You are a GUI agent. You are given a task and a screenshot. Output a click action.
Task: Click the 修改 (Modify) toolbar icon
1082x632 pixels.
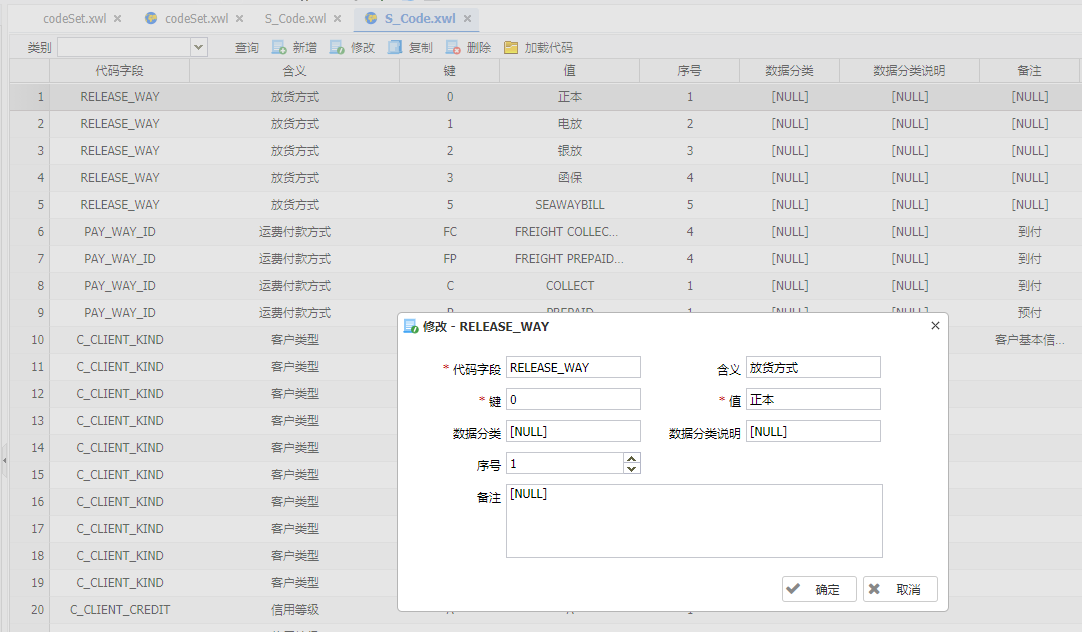[337, 47]
